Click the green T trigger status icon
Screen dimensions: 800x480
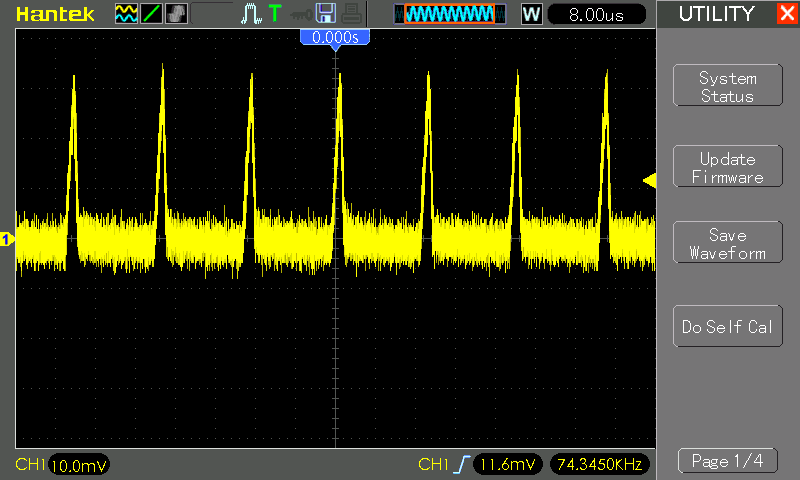point(274,14)
